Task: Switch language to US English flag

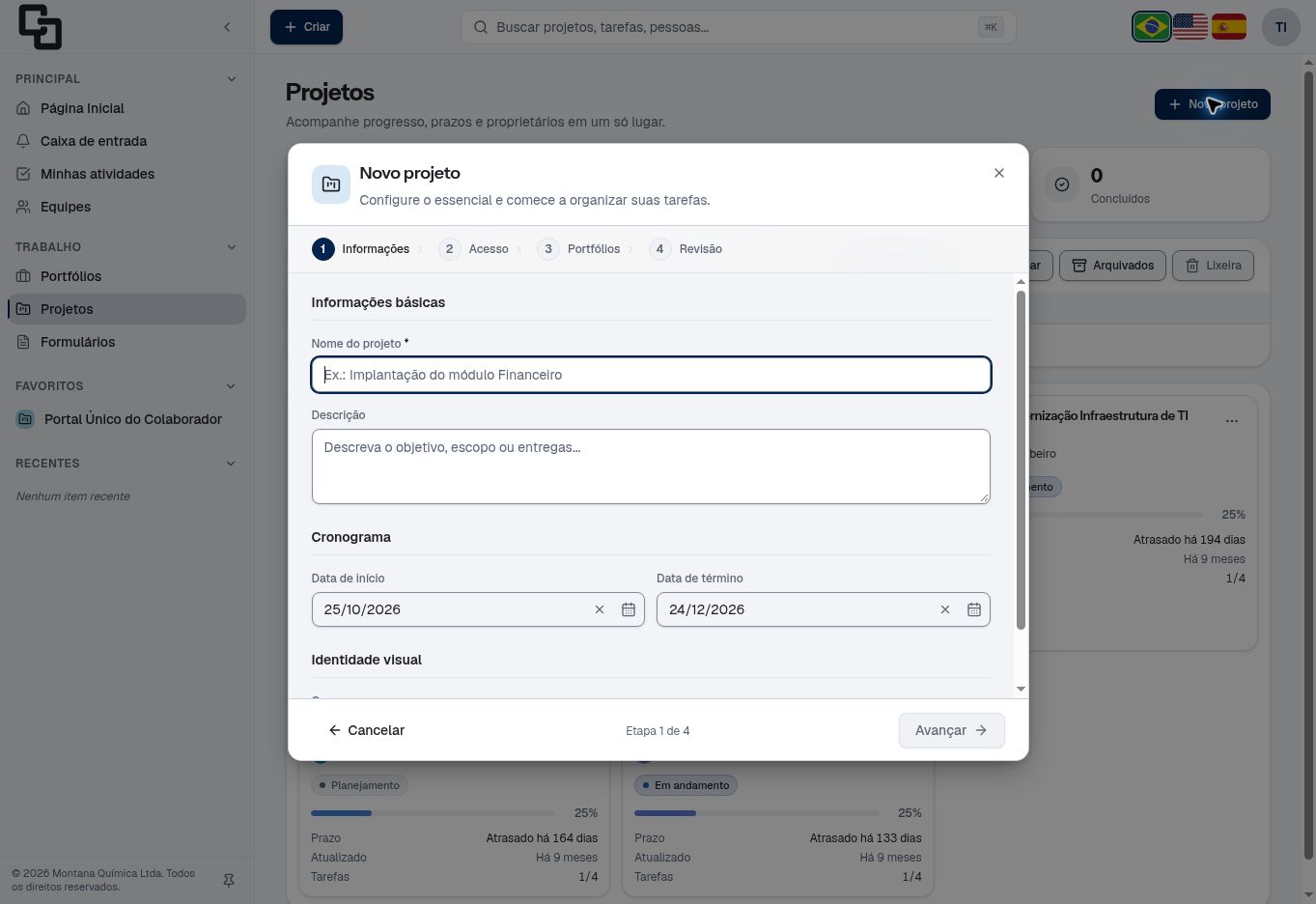Action: 1190,27
